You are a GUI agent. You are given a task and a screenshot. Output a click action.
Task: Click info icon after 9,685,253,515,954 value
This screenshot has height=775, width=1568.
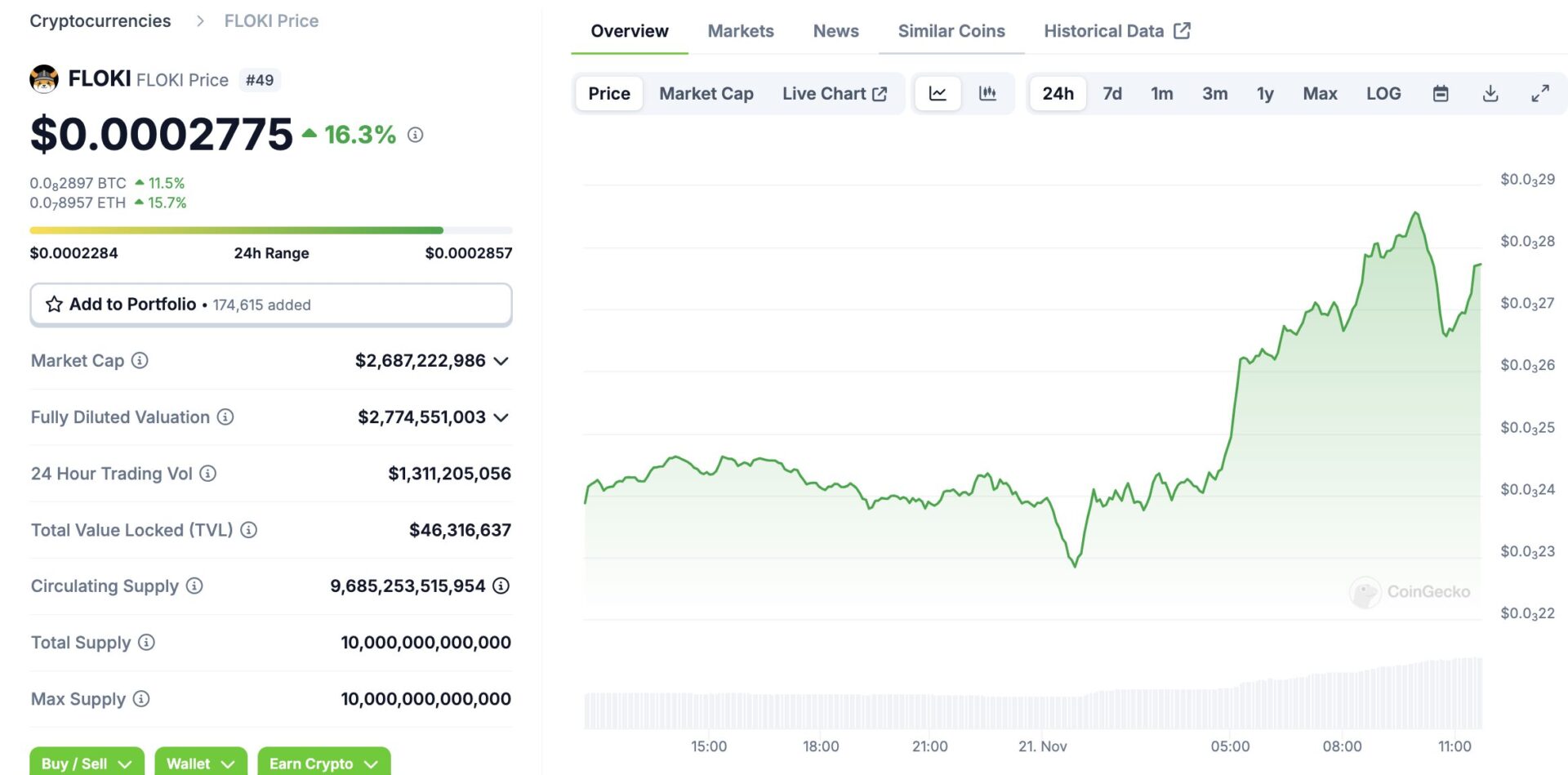[x=501, y=586]
